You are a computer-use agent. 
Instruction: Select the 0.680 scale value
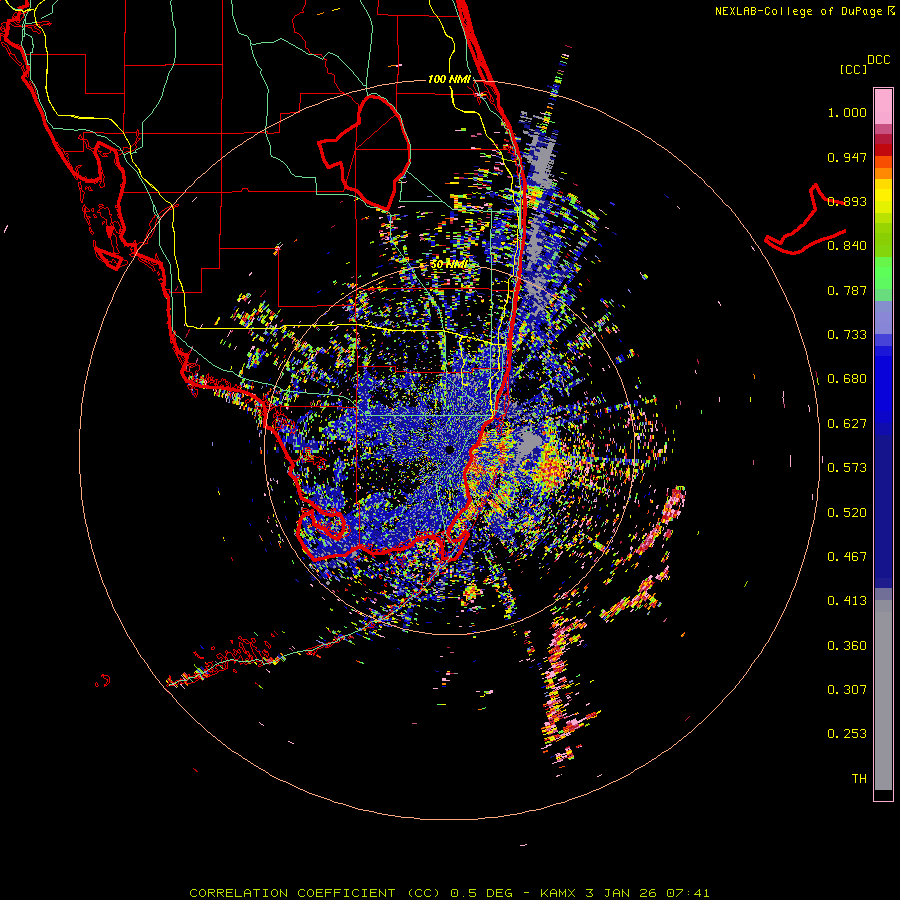tap(847, 379)
